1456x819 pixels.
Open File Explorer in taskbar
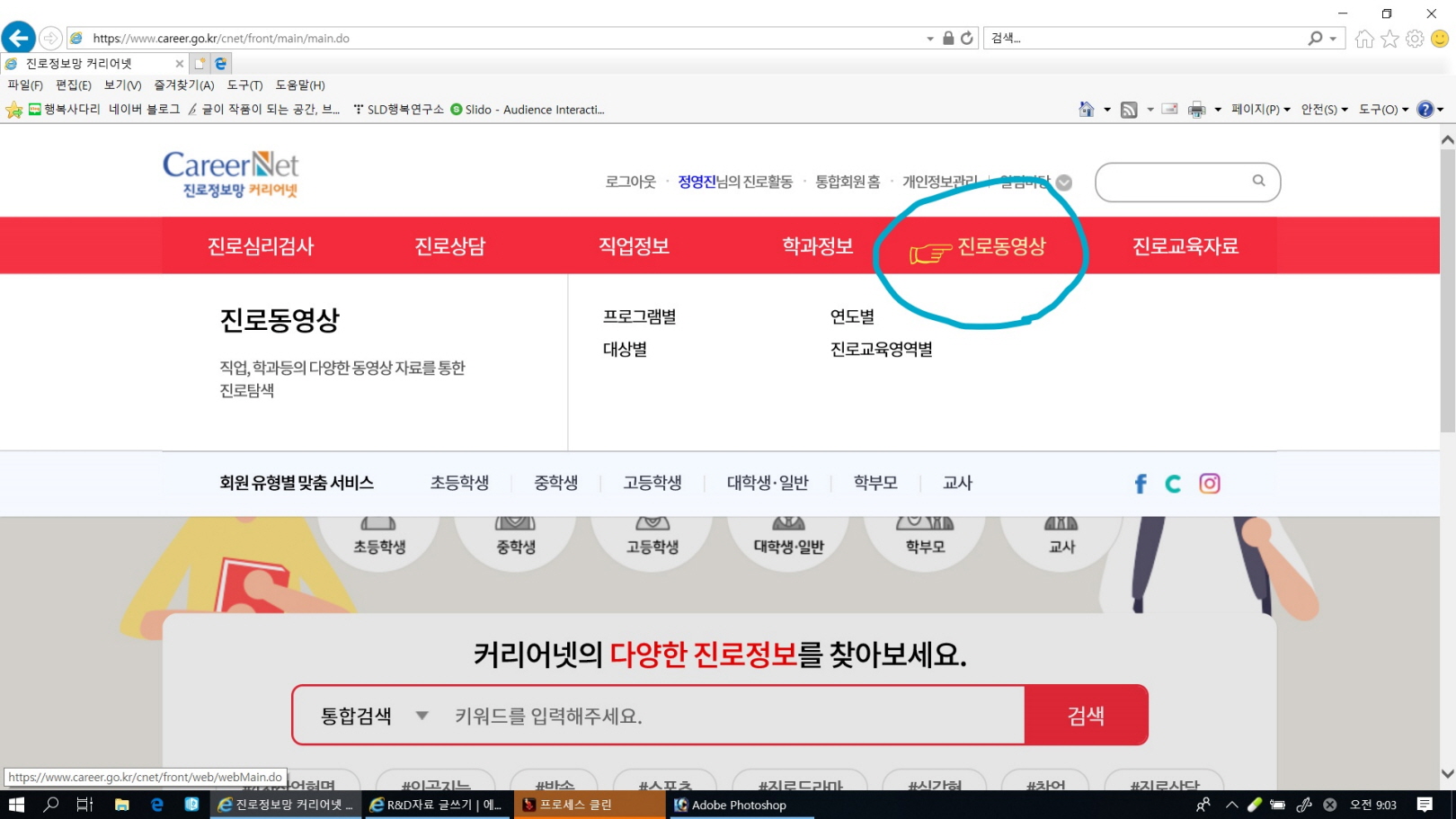(x=121, y=805)
